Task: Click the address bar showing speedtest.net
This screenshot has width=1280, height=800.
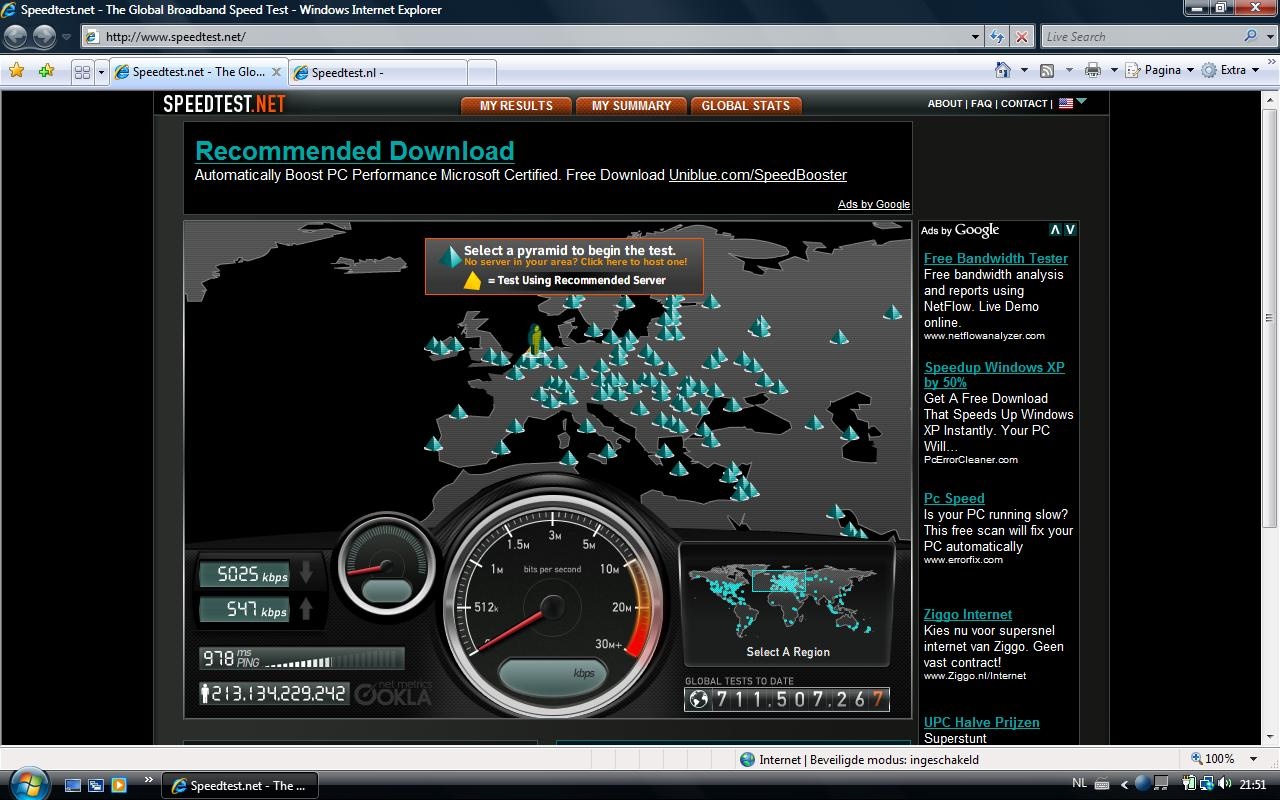Action: [525, 37]
